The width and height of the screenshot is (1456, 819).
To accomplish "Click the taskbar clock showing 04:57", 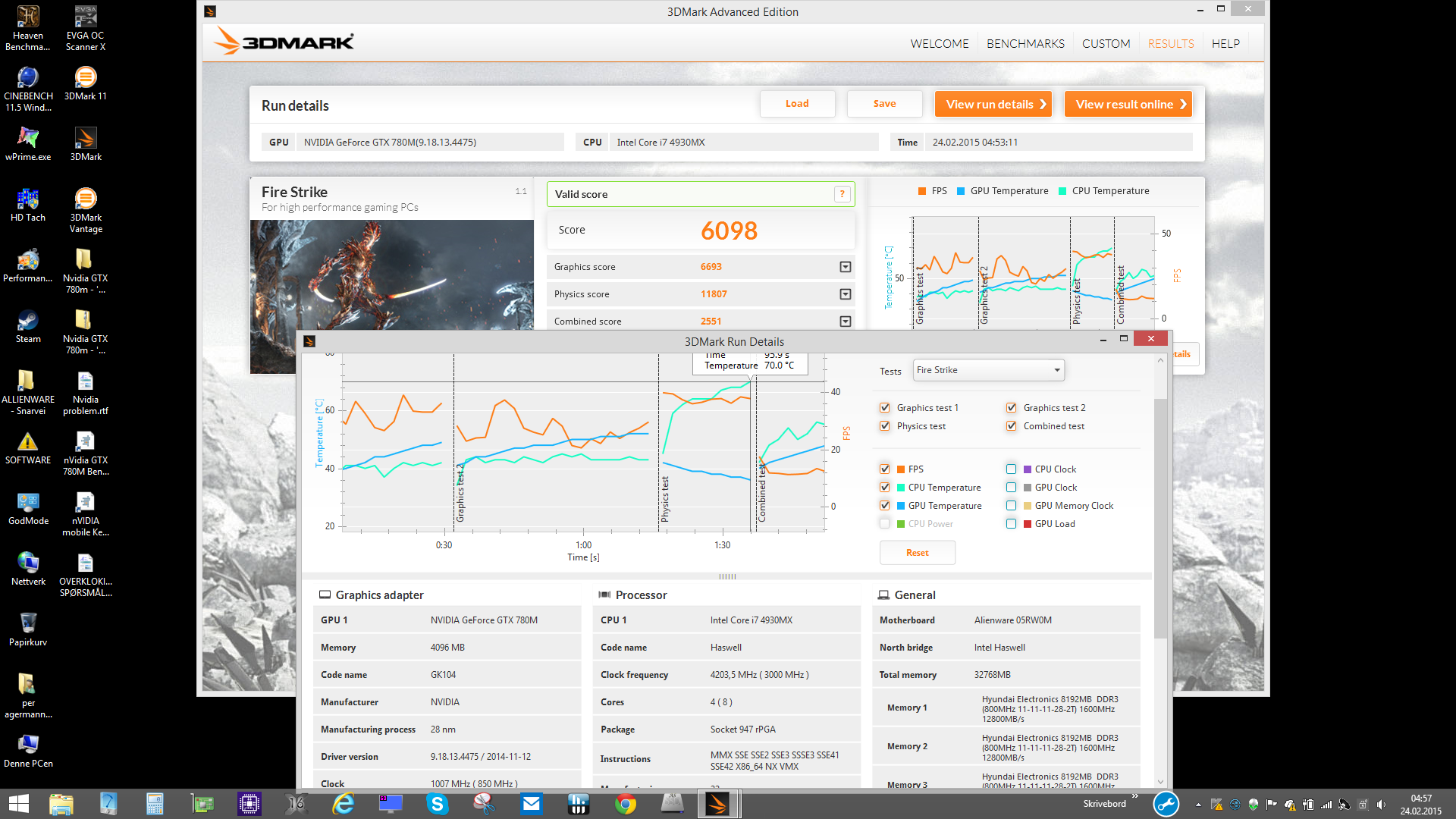I will pyautogui.click(x=1420, y=804).
